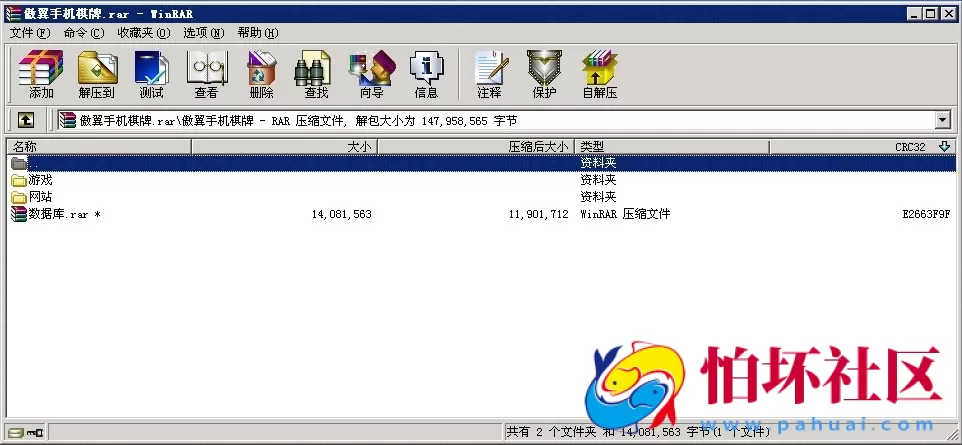The width and height of the screenshot is (962, 445).
Task: Sort by the 类型 column header
Action: point(672,147)
